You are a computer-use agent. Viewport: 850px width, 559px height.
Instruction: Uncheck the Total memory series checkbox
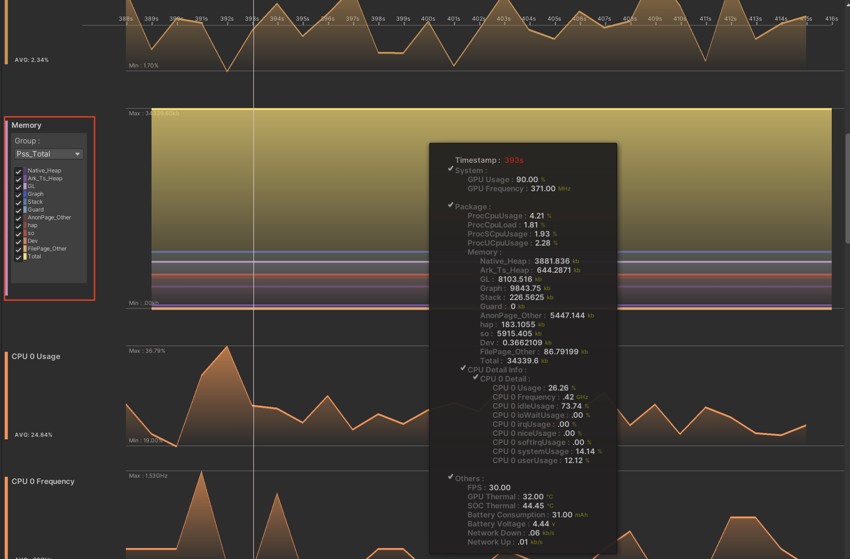coord(18,257)
